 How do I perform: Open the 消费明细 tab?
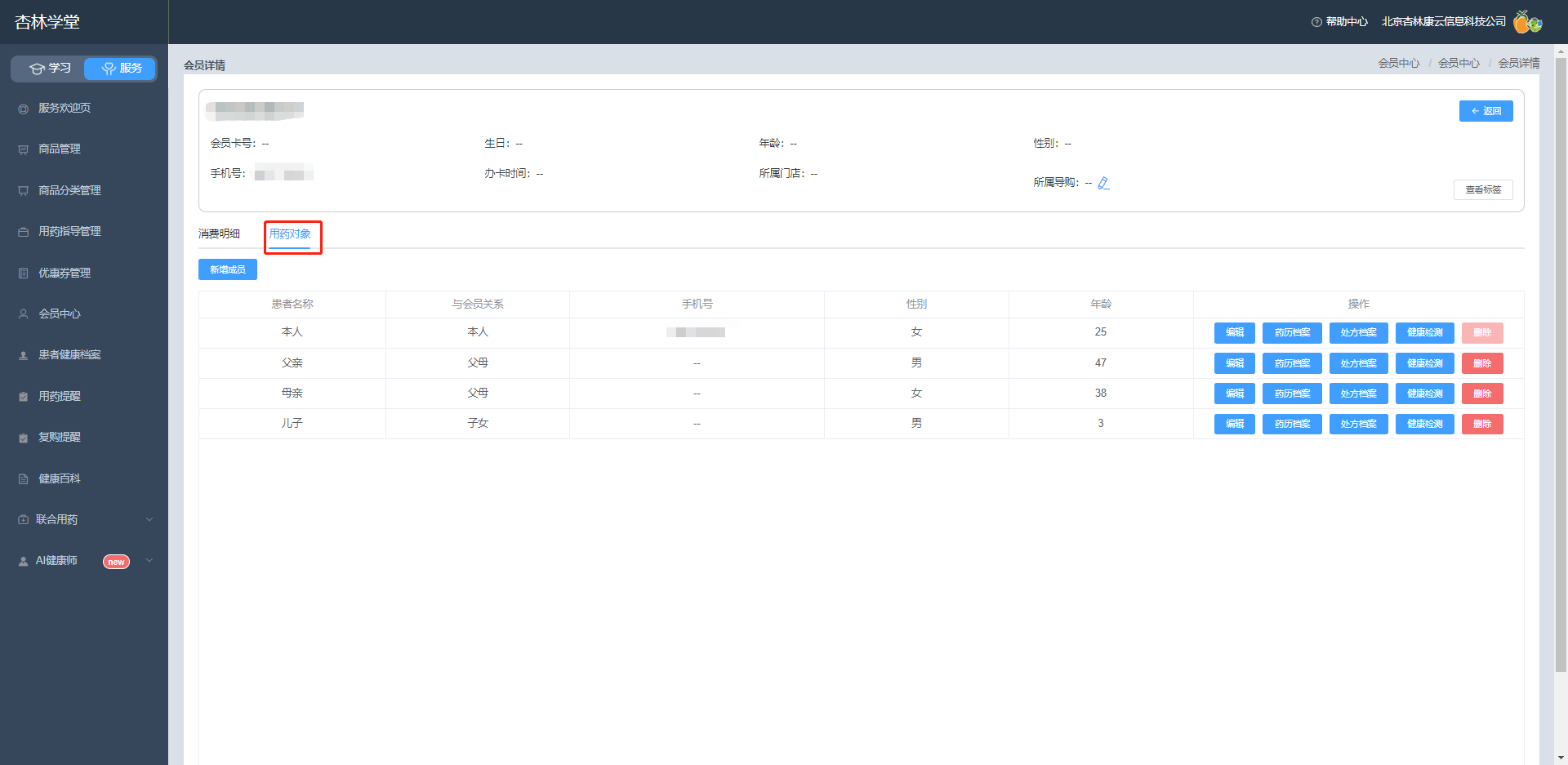pyautogui.click(x=219, y=234)
